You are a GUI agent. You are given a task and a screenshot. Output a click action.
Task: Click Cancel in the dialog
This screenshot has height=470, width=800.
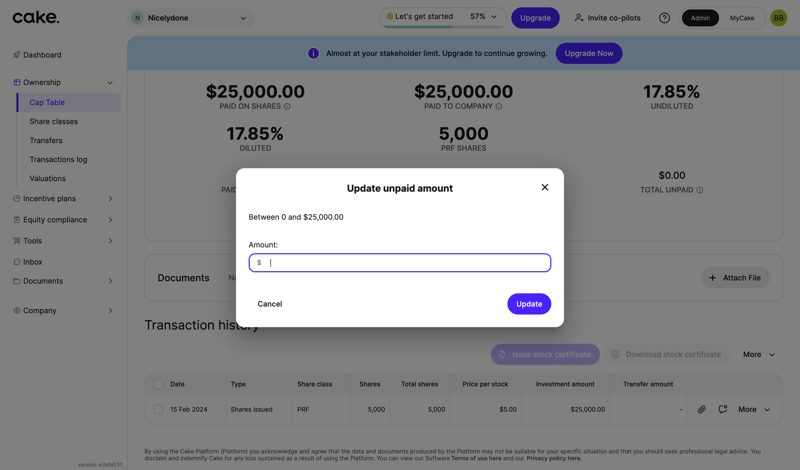(x=270, y=304)
